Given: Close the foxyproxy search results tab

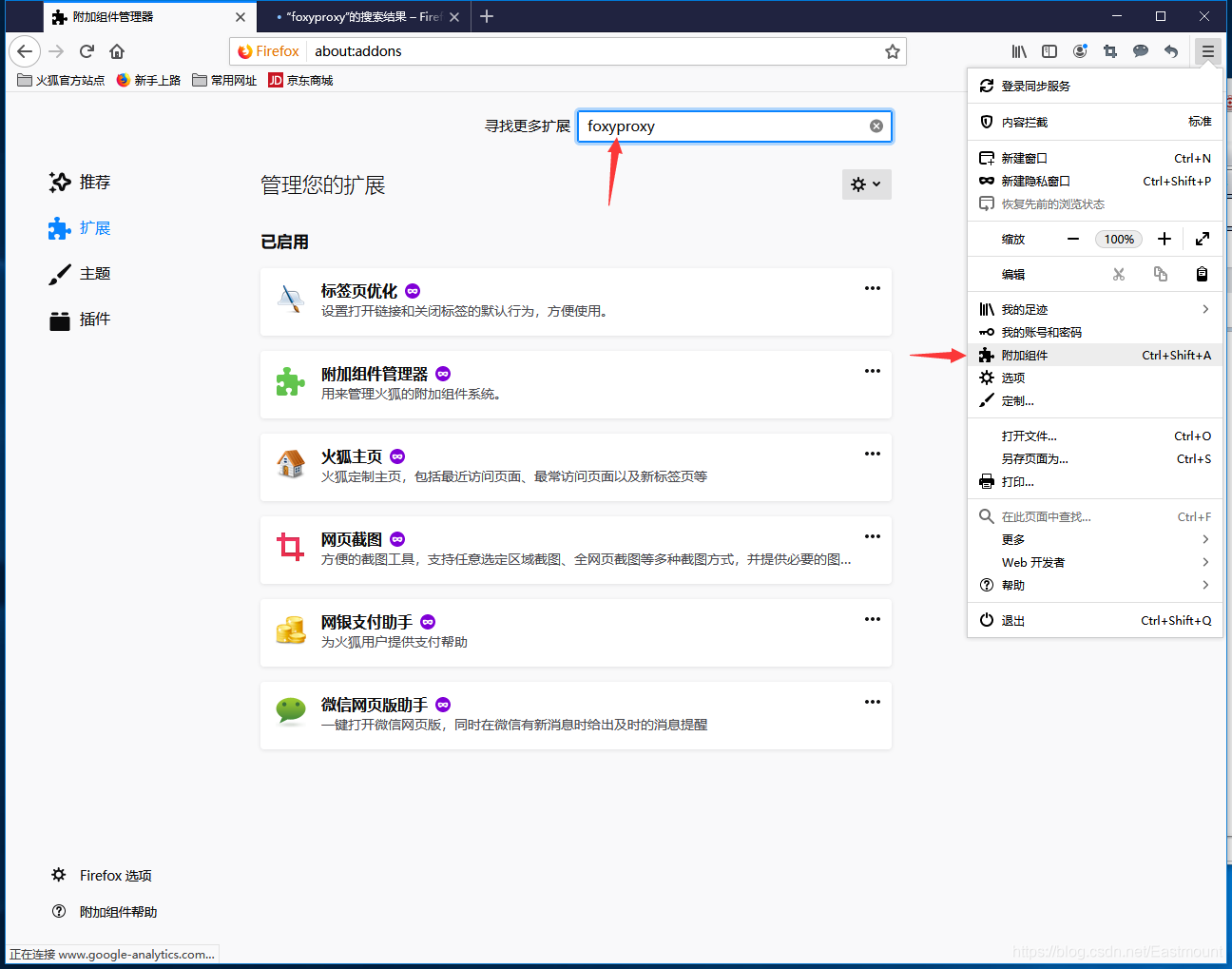Looking at the screenshot, I should pos(454,17).
